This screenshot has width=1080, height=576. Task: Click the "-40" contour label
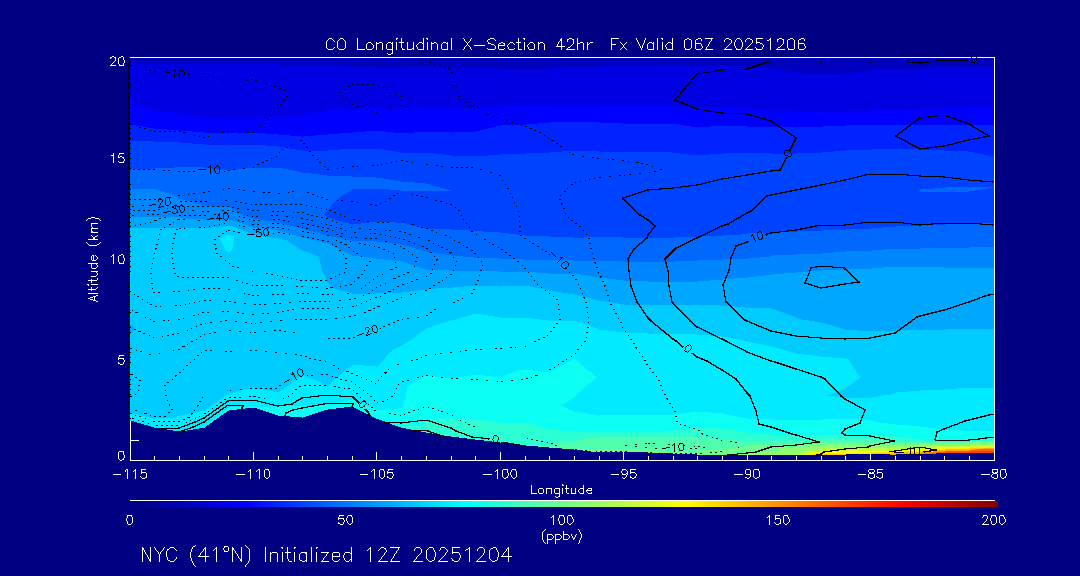click(218, 217)
